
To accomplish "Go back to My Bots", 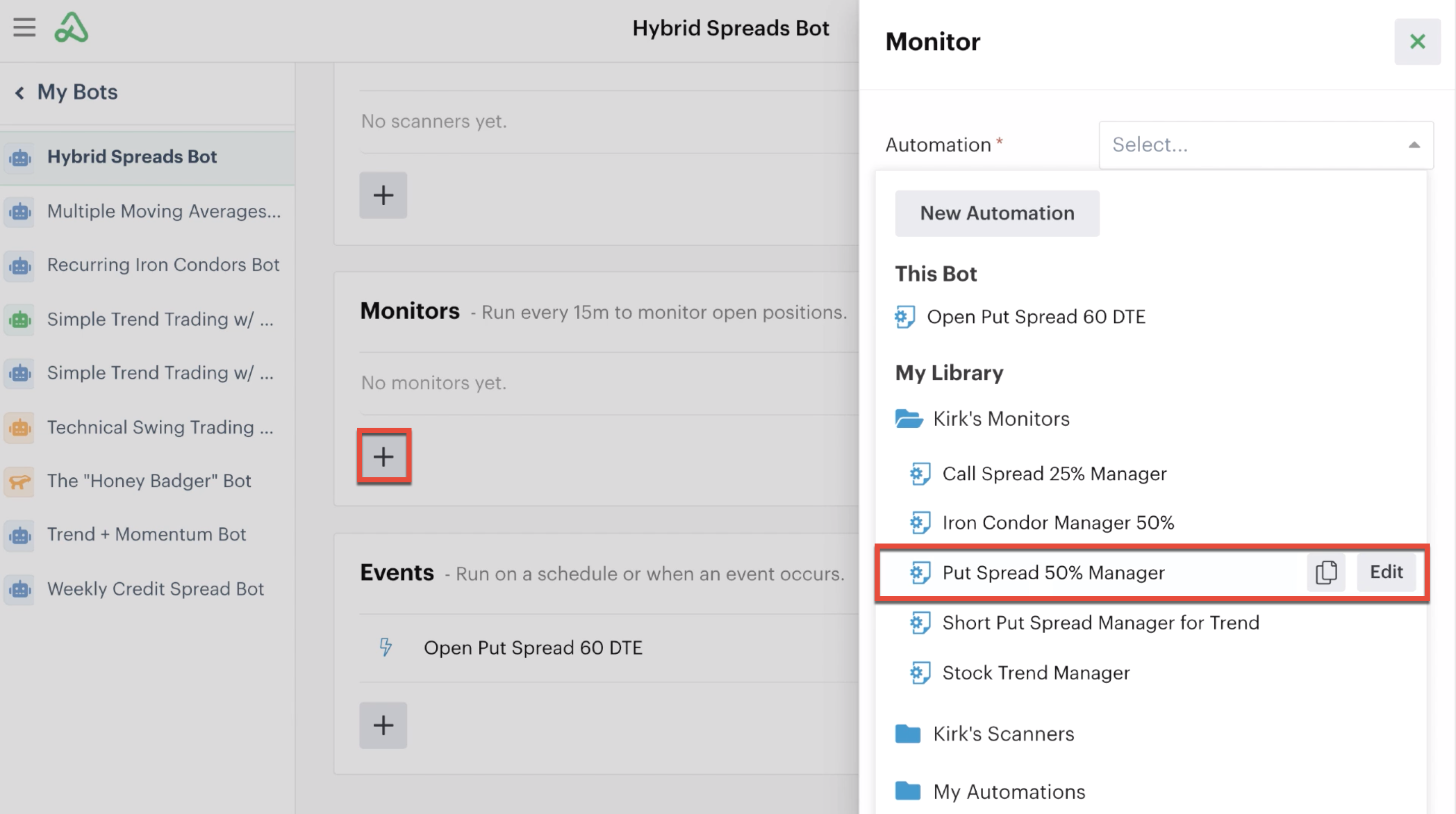I will pyautogui.click(x=67, y=92).
